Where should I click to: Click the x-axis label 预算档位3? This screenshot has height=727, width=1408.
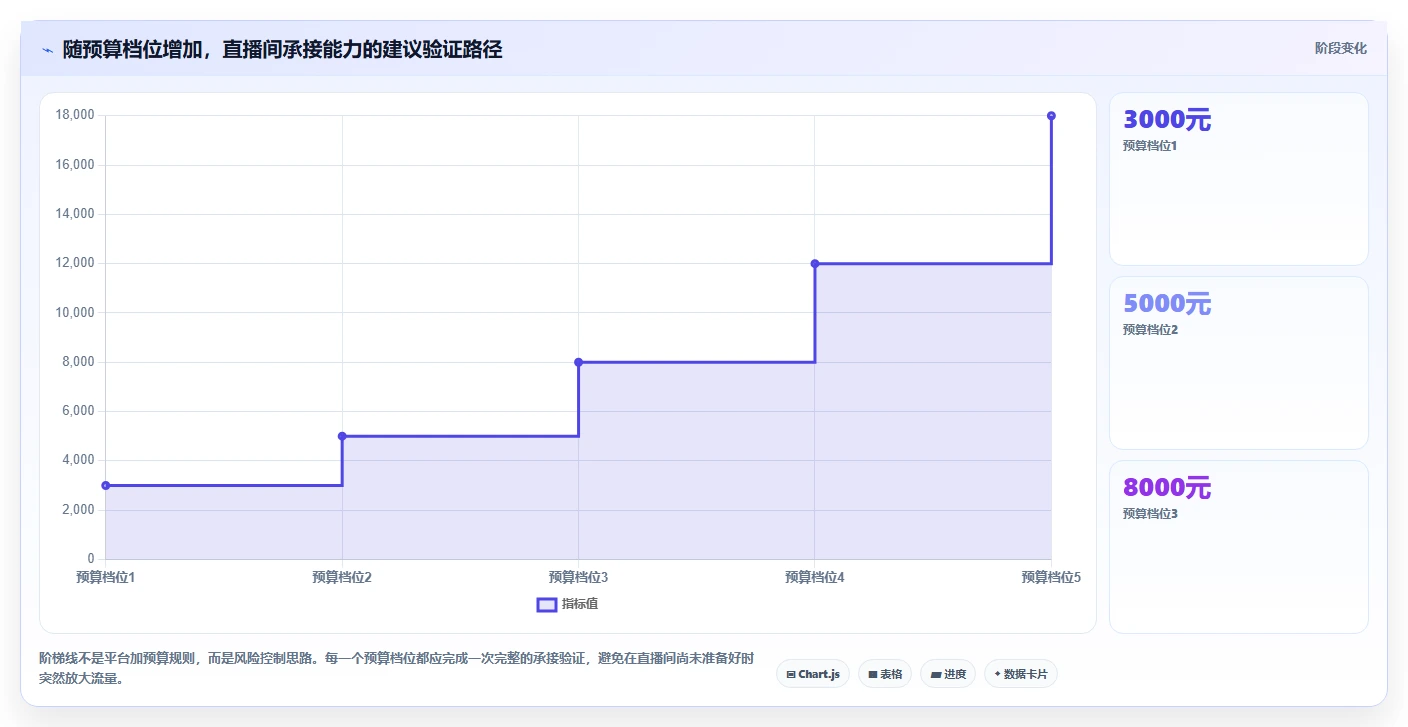click(x=579, y=577)
